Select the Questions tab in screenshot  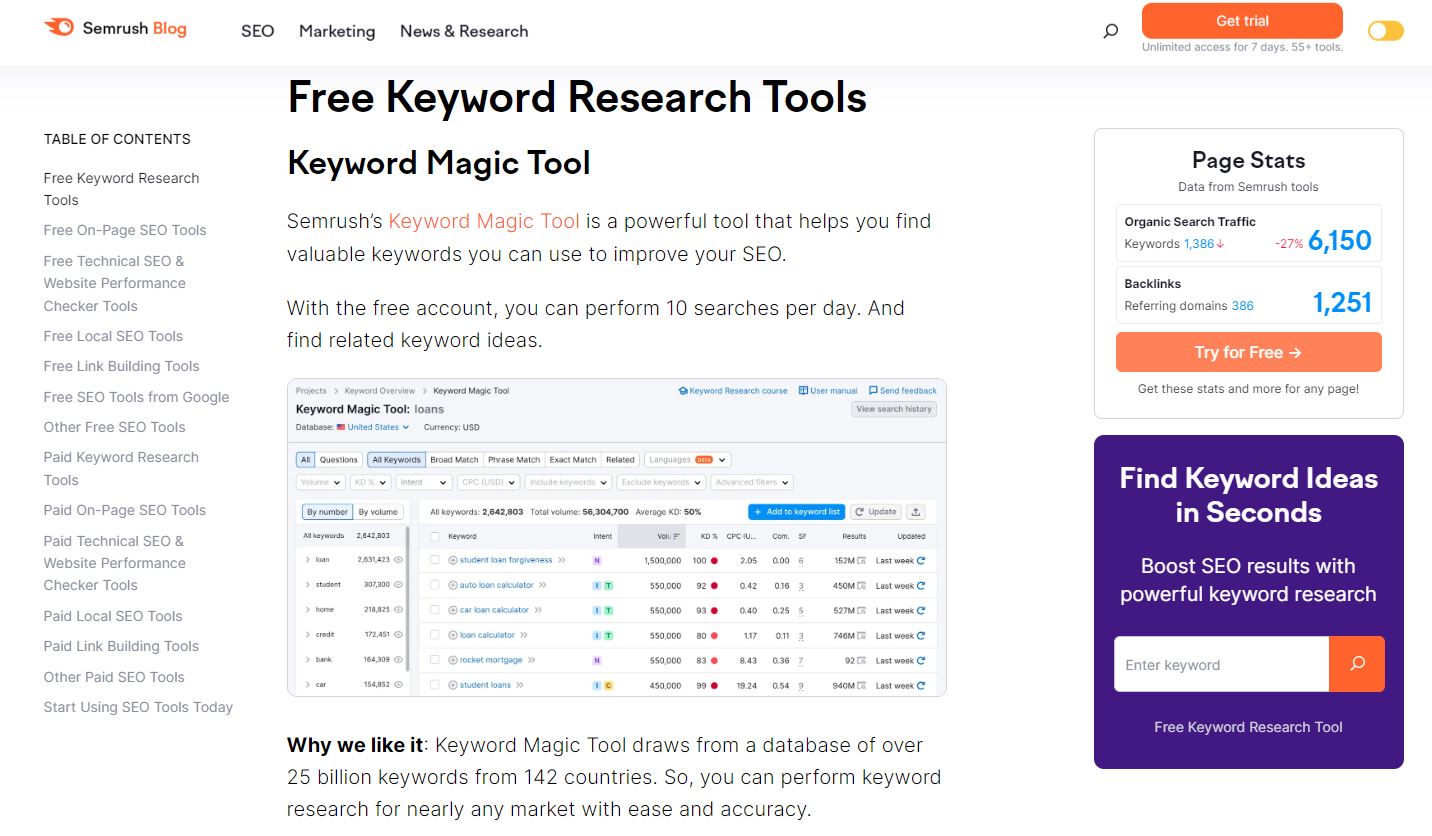coord(338,460)
